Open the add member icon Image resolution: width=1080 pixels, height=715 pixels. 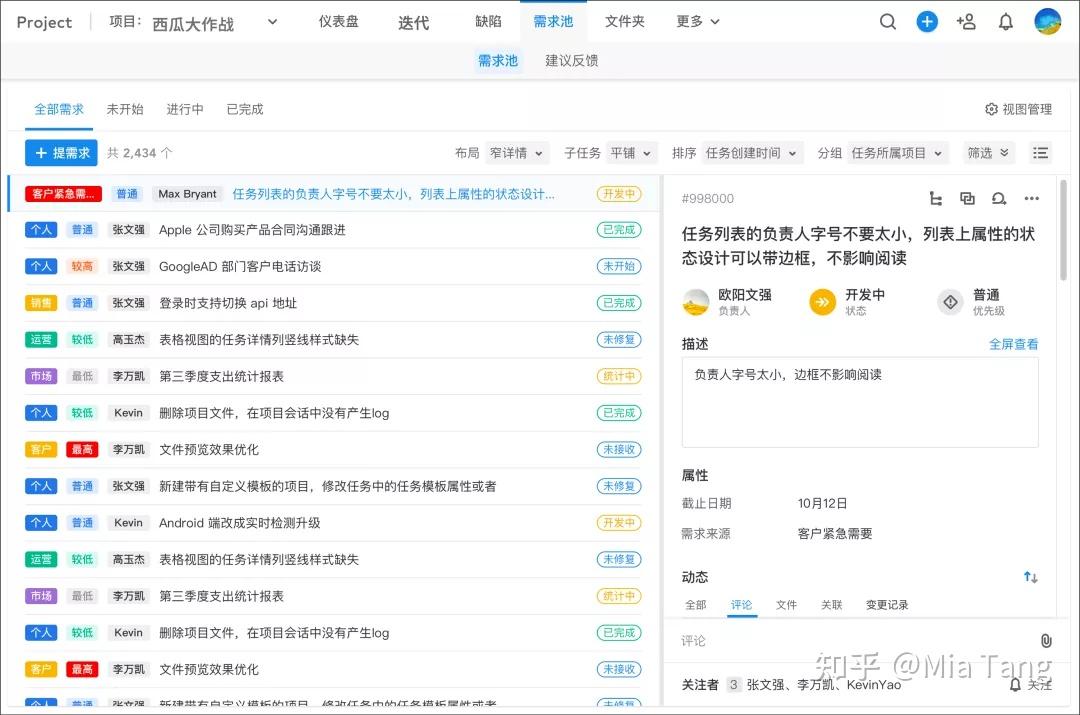point(966,22)
